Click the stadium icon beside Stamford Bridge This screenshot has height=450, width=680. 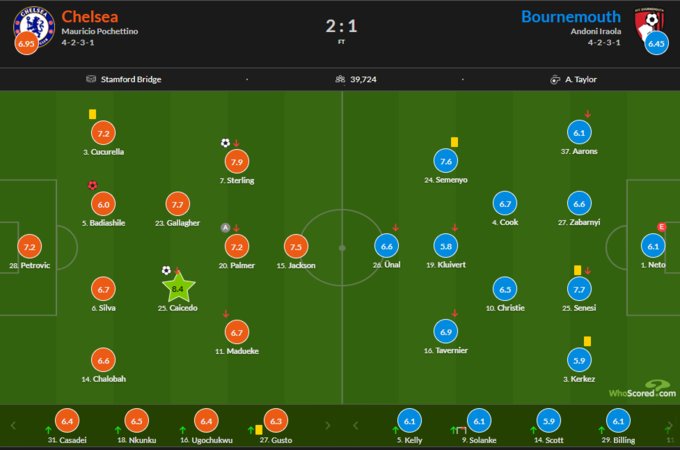(91, 79)
